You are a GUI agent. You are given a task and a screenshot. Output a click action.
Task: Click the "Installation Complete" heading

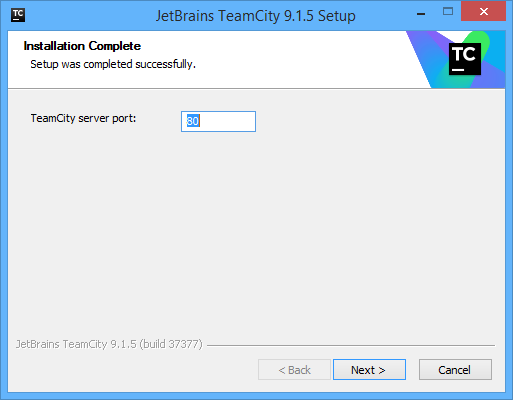82,46
